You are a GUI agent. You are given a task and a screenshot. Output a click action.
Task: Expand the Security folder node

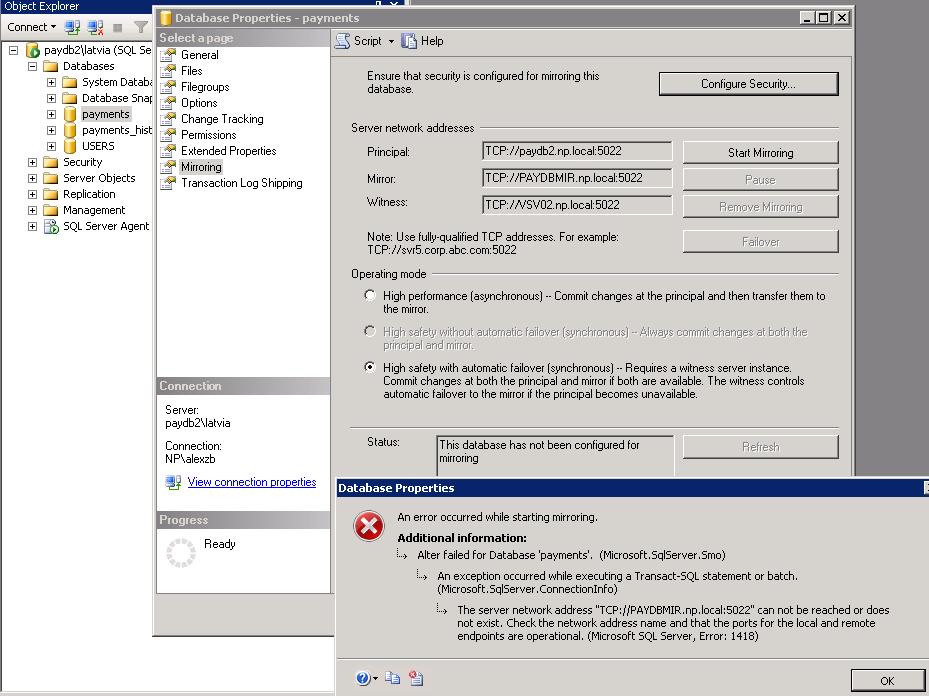point(33,162)
